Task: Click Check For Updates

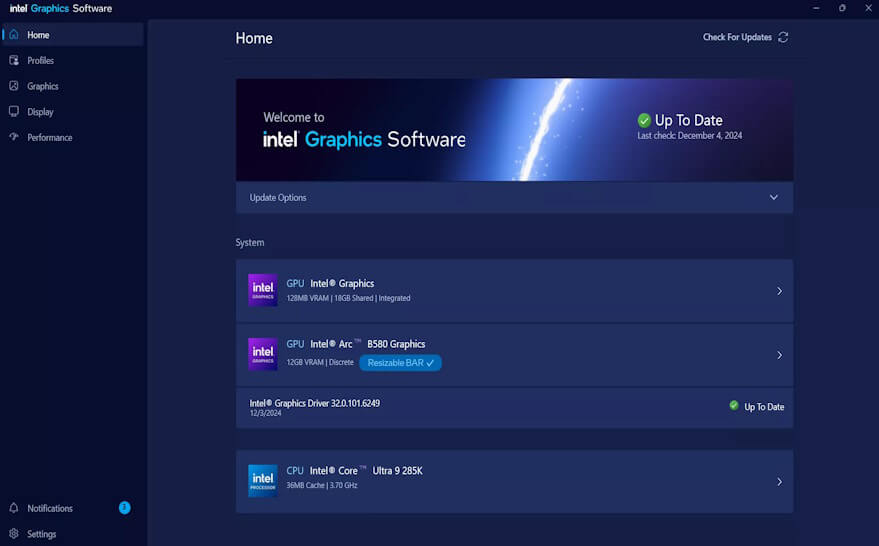Action: tap(737, 37)
